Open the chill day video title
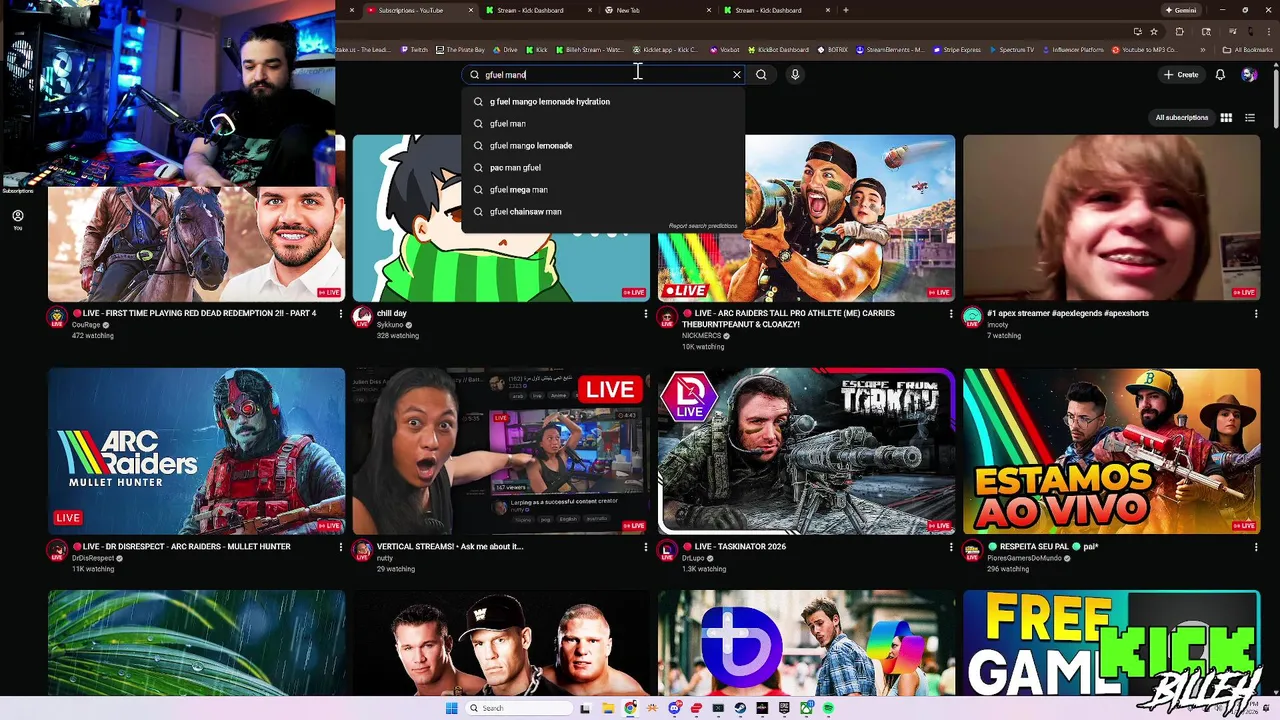 coord(392,314)
